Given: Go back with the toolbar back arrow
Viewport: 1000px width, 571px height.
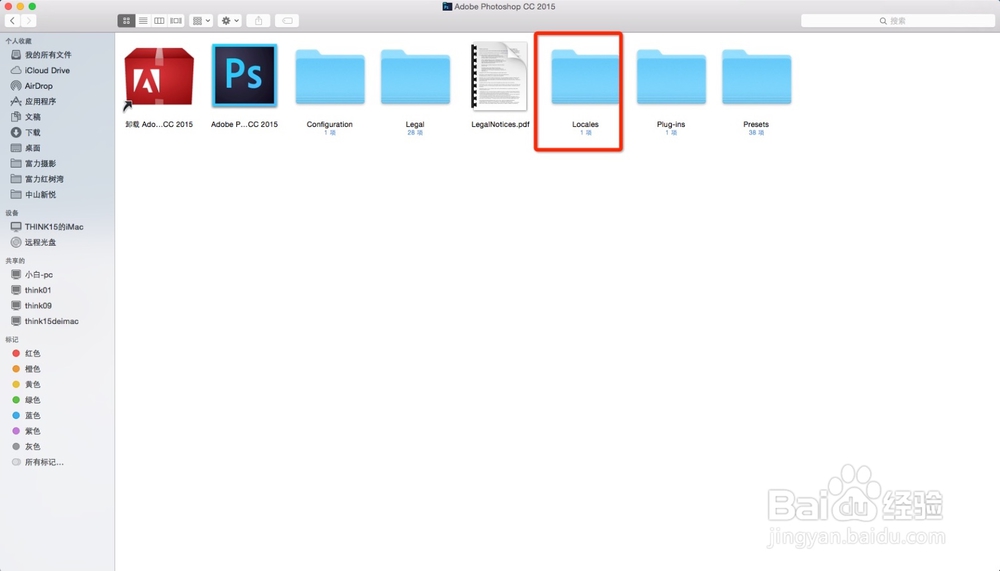Looking at the screenshot, I should [x=13, y=21].
